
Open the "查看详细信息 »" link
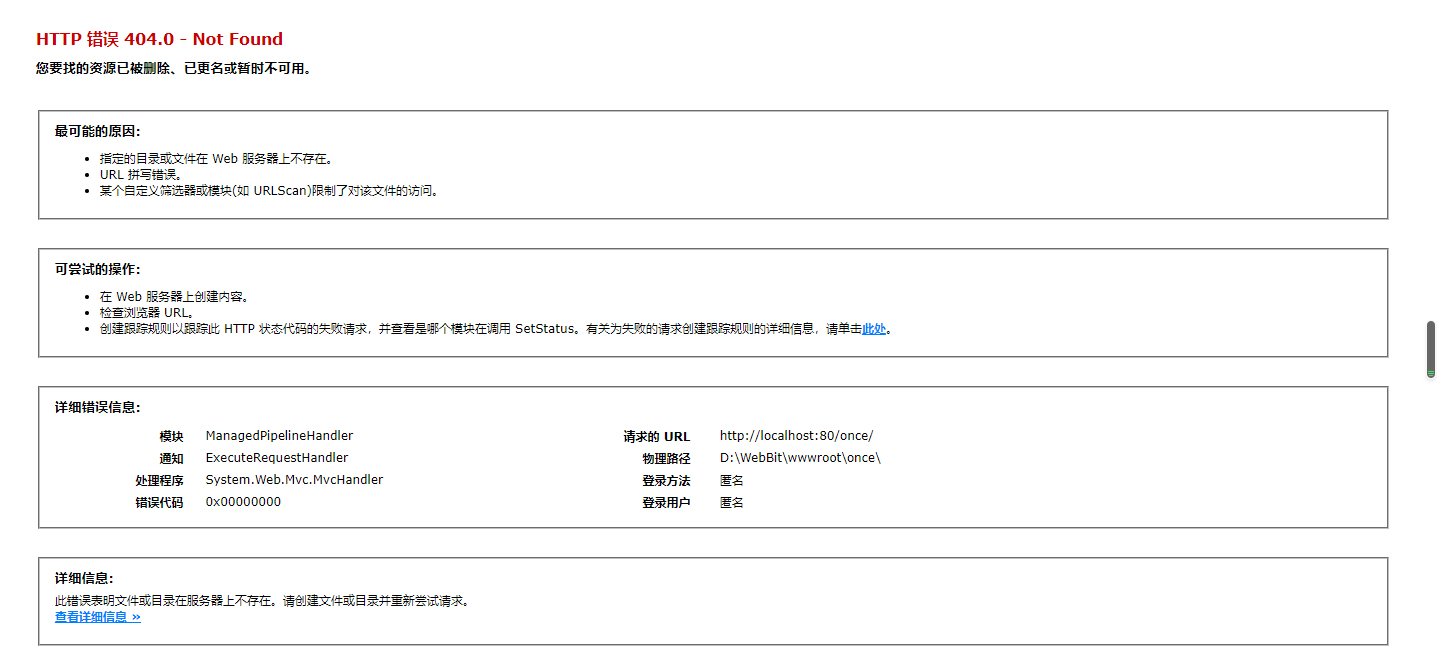coord(97,617)
